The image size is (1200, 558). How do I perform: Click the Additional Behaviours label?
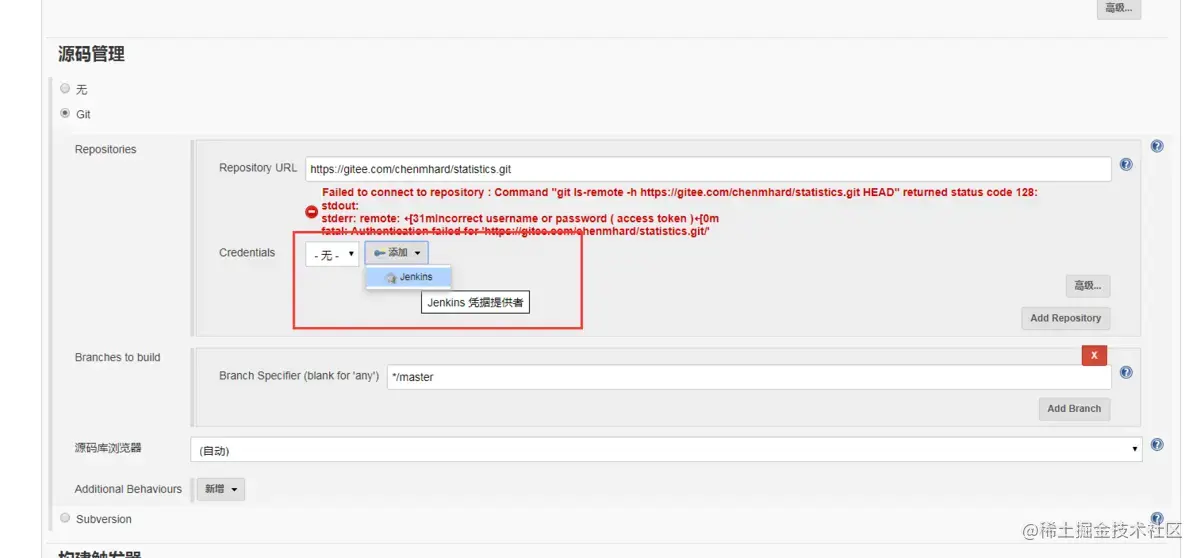128,489
